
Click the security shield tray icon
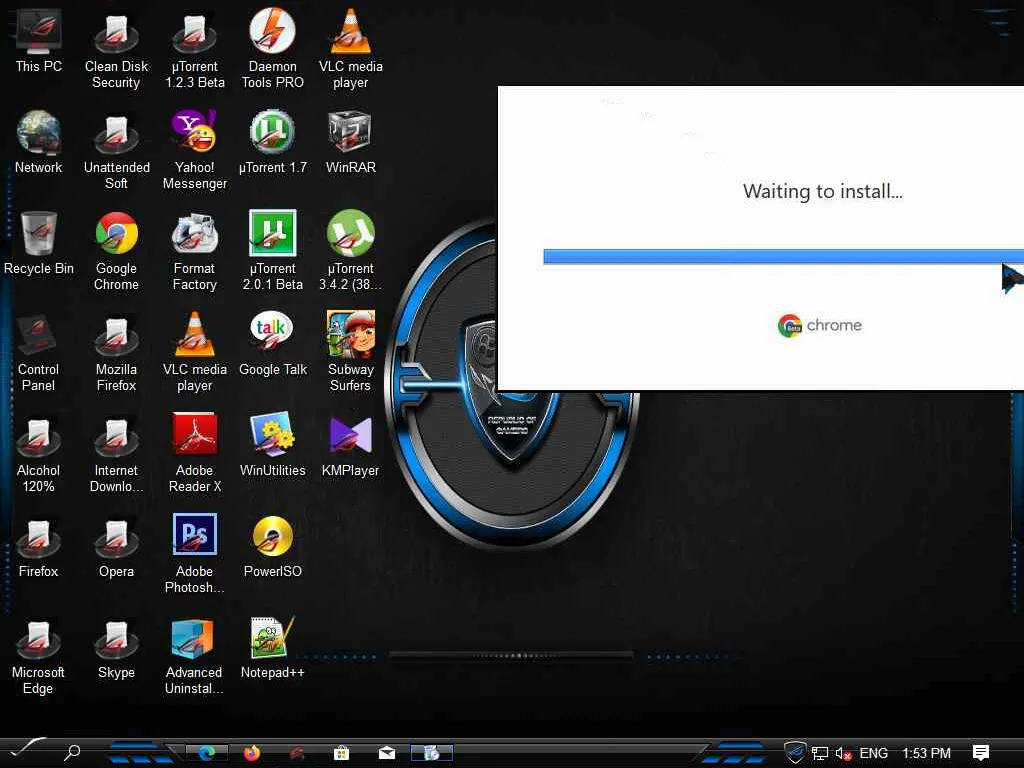795,752
